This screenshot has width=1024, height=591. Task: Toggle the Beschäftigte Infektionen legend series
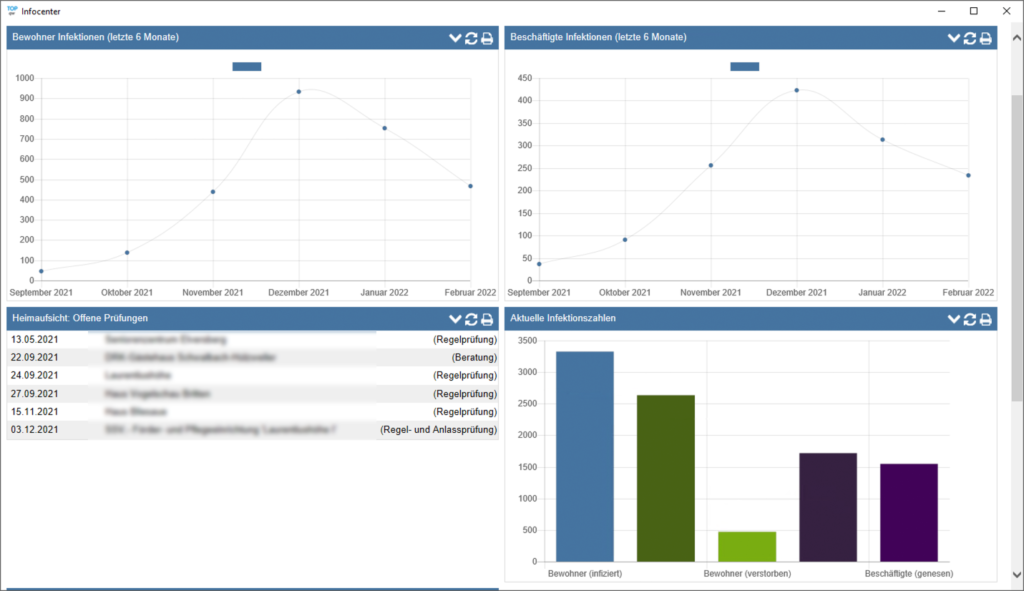point(744,67)
